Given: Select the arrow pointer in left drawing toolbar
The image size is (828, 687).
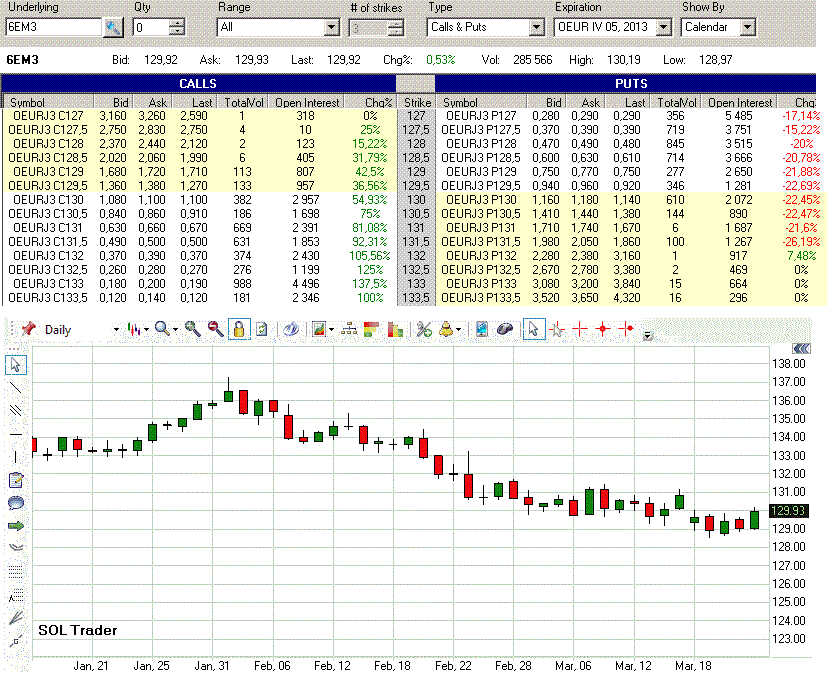Looking at the screenshot, I should click(16, 365).
